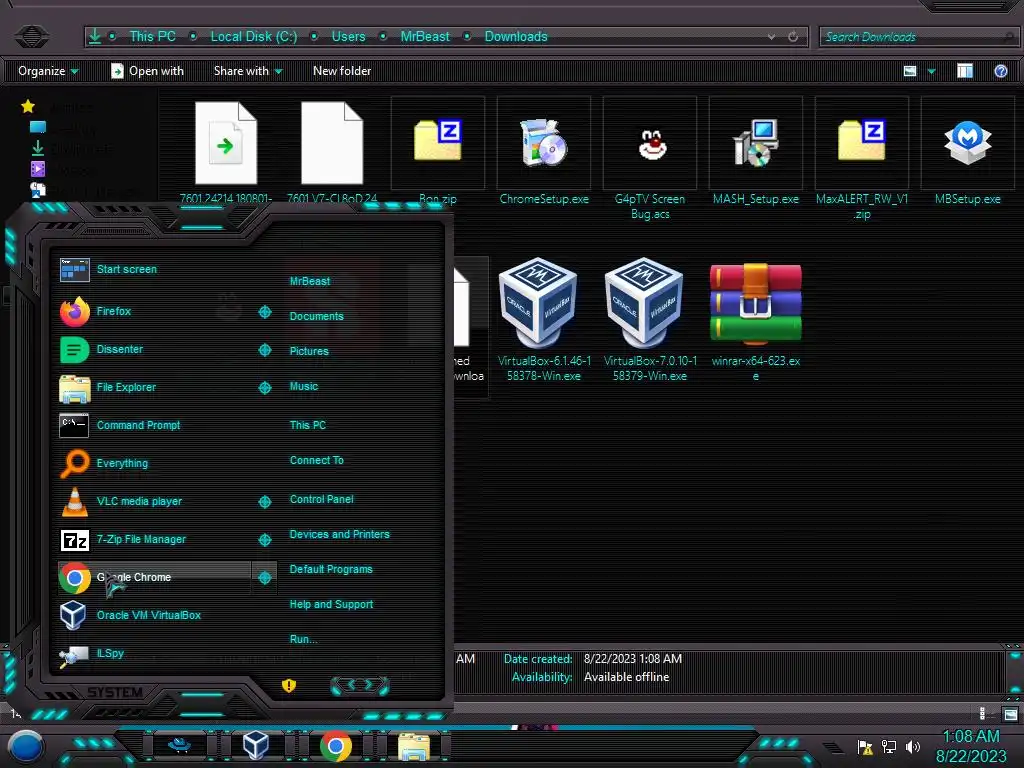Click Open with toolbar button
The image size is (1024, 768).
148,71
